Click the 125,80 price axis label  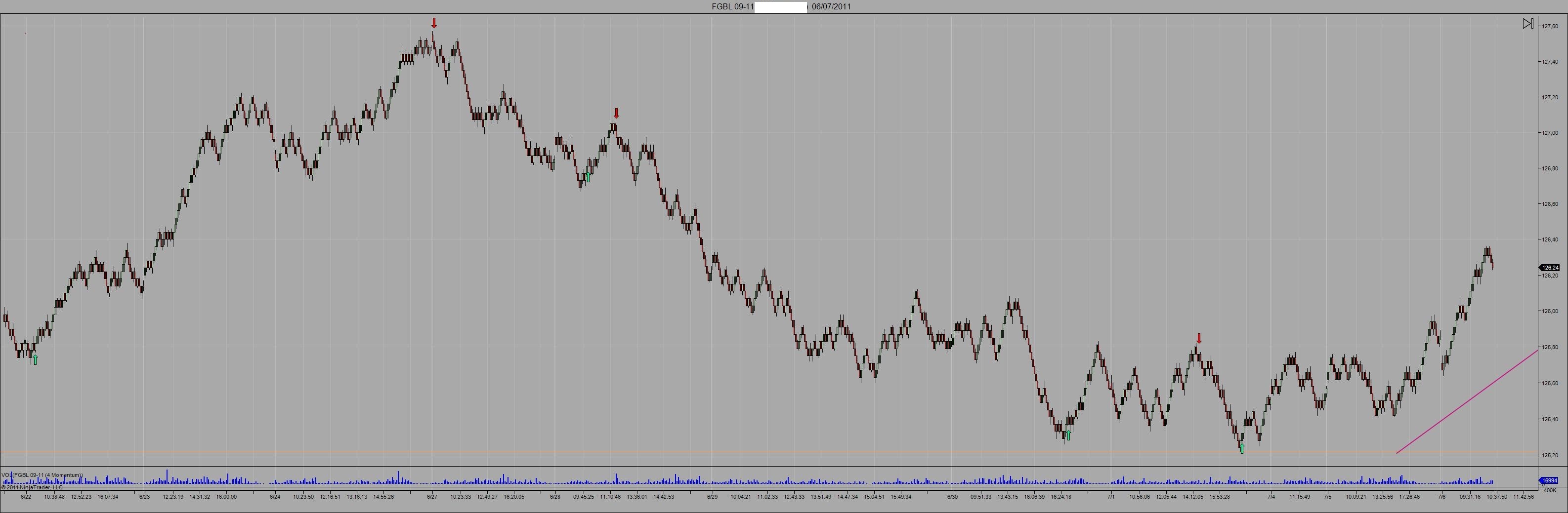point(1550,347)
